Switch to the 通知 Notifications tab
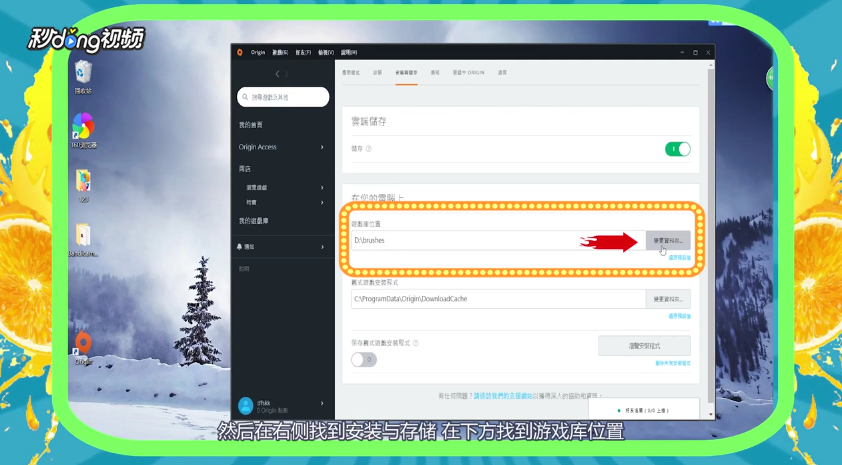 point(435,72)
